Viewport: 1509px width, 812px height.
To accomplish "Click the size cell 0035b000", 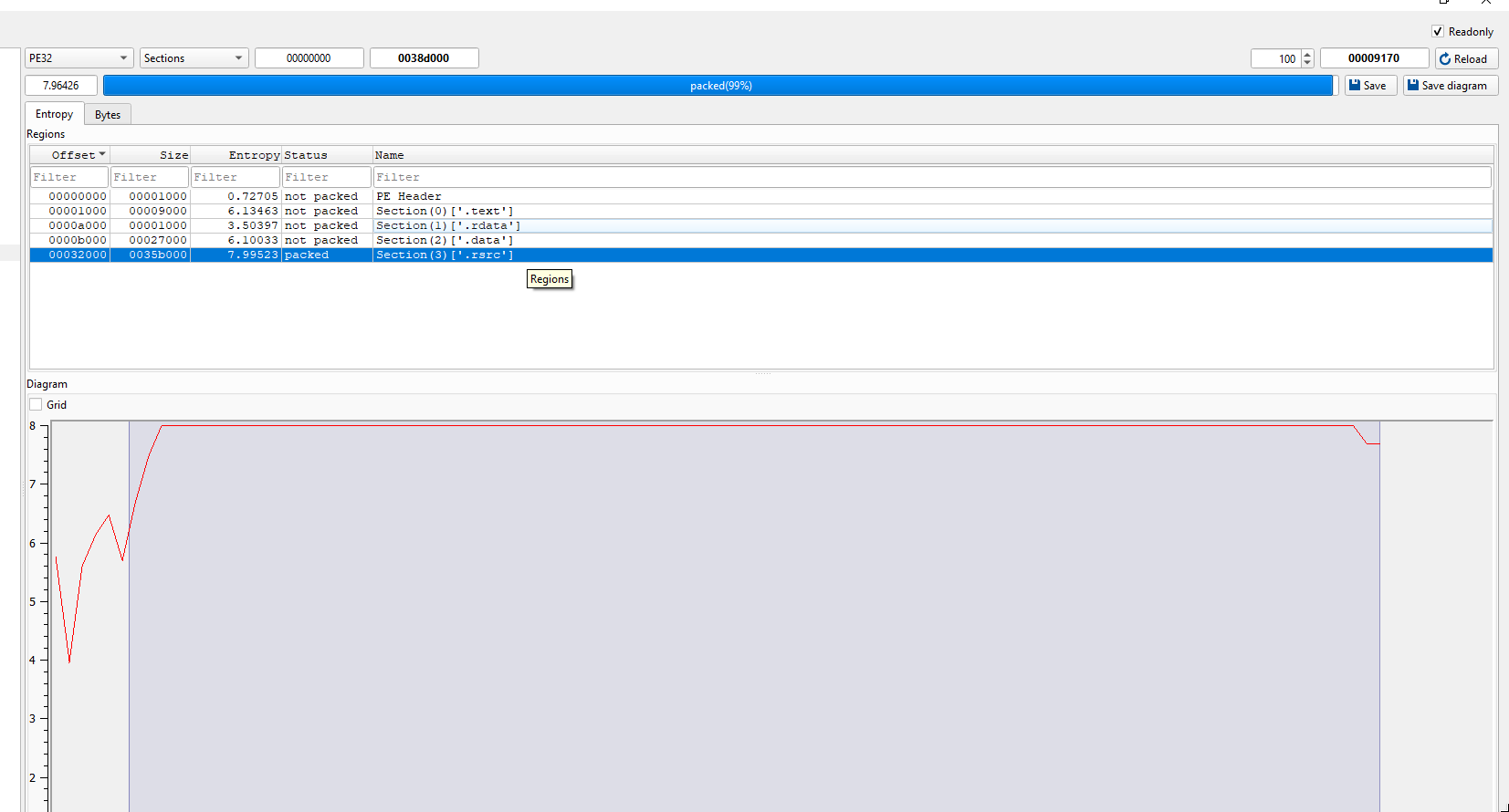I will pyautogui.click(x=158, y=255).
